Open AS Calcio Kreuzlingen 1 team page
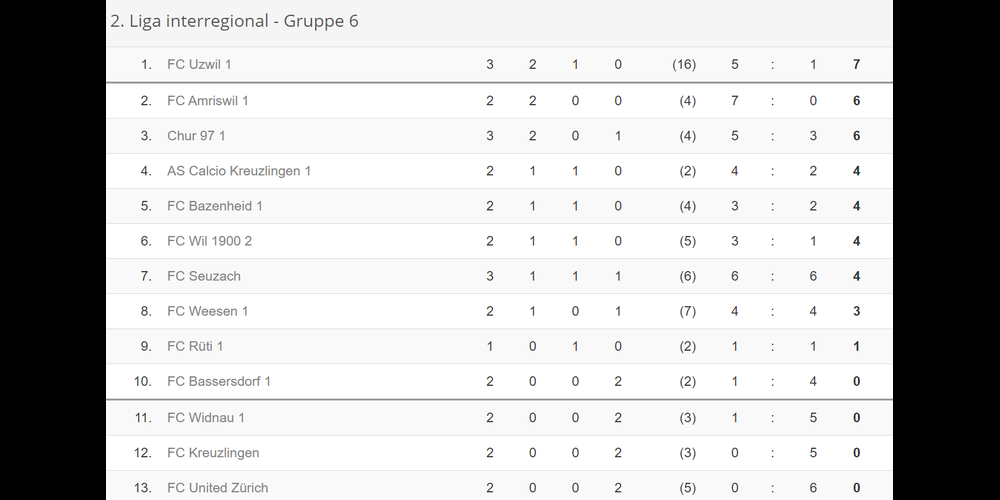 point(239,171)
